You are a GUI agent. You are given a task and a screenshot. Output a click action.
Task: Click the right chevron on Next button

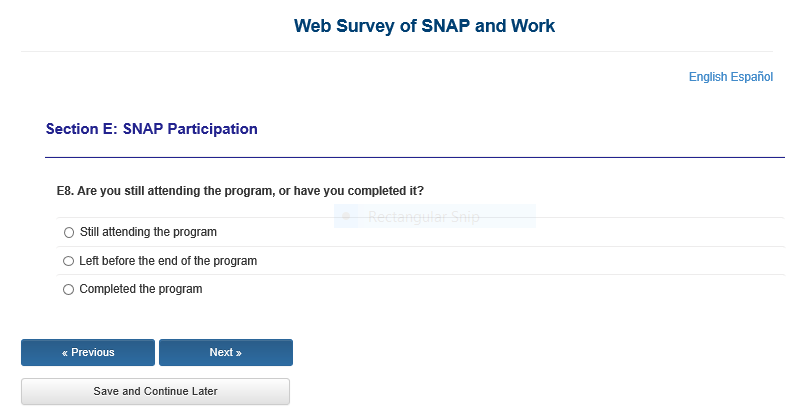point(238,352)
